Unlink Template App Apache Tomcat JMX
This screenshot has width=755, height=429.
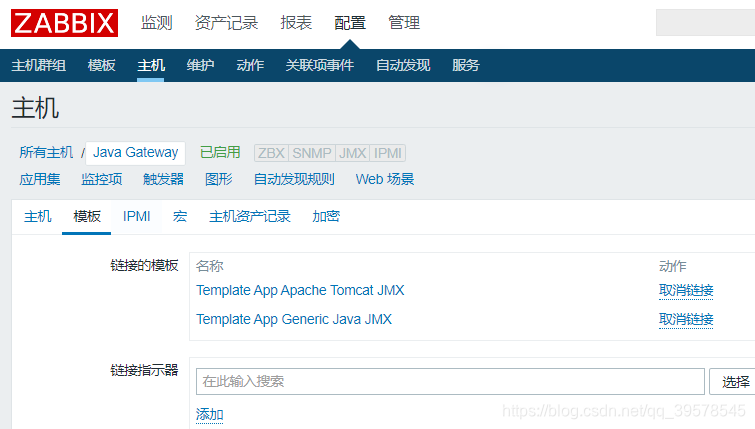[x=686, y=290]
